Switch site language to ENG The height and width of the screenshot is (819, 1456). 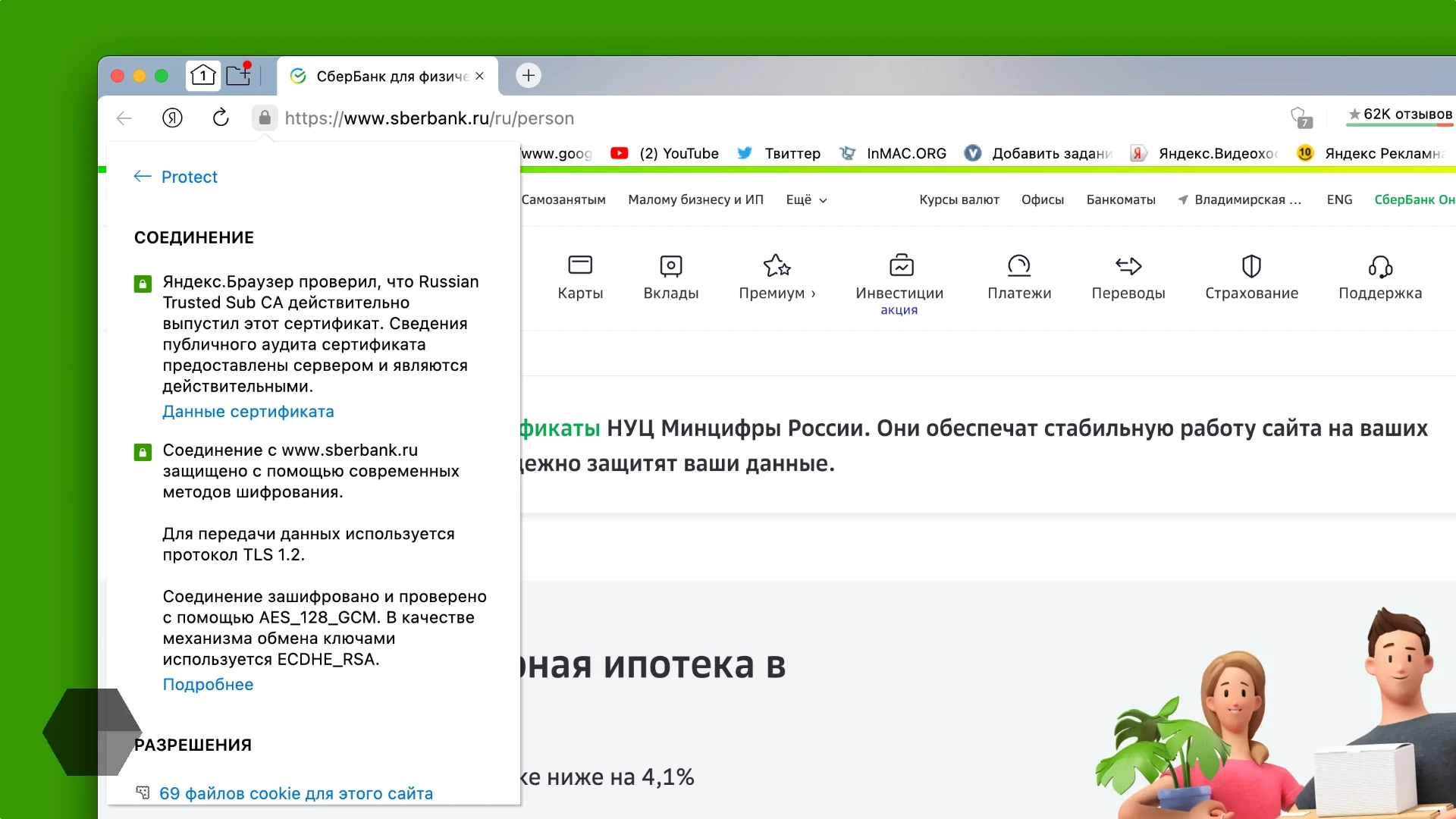tap(1339, 199)
